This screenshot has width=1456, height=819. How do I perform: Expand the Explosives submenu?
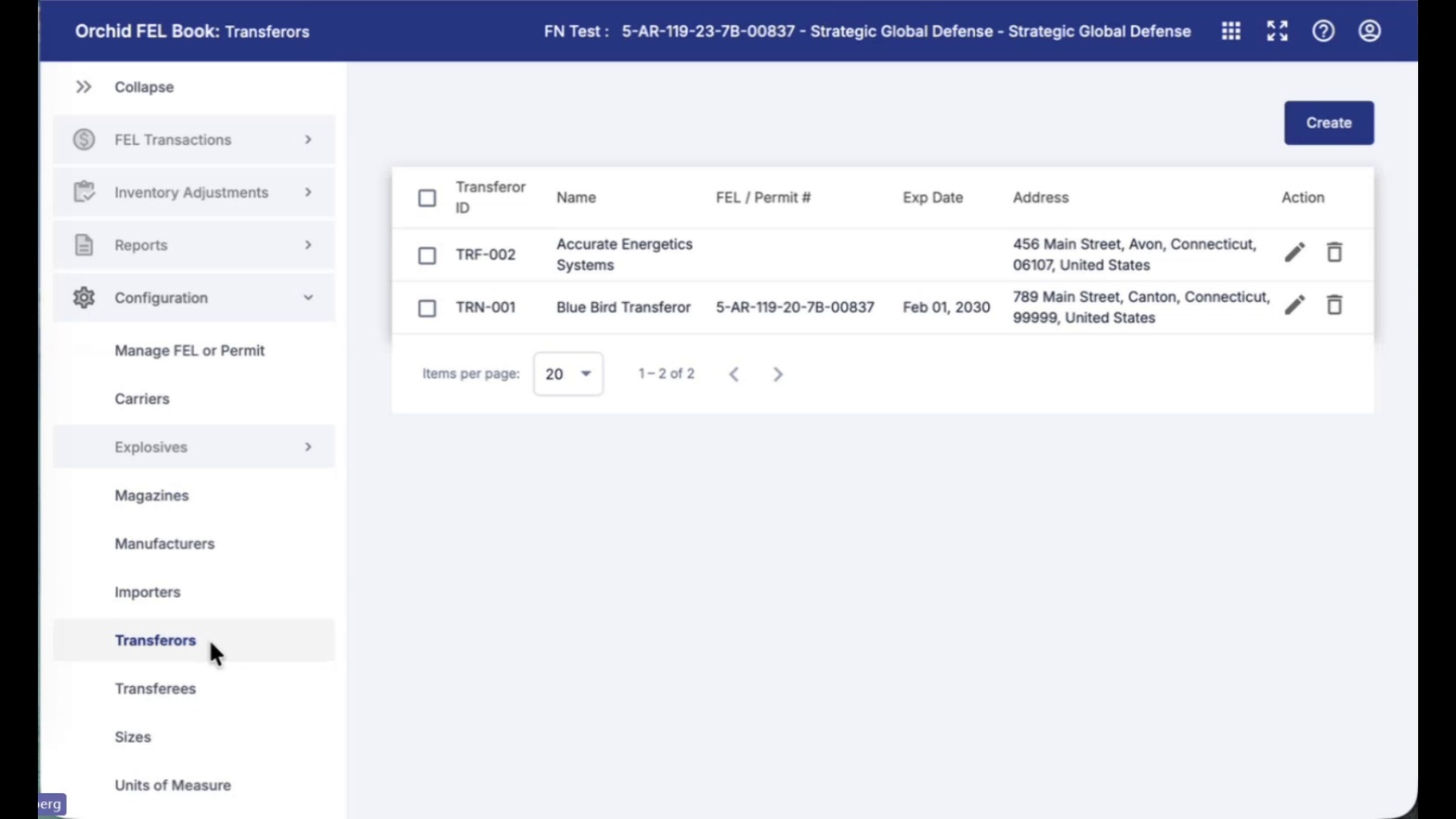(194, 447)
